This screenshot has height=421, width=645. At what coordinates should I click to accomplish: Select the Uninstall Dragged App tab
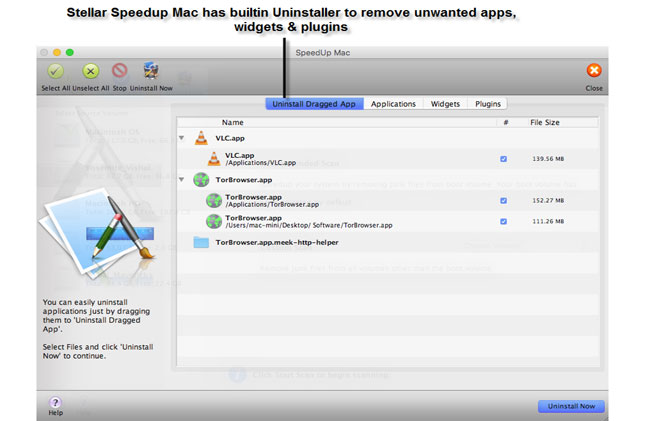coord(314,104)
